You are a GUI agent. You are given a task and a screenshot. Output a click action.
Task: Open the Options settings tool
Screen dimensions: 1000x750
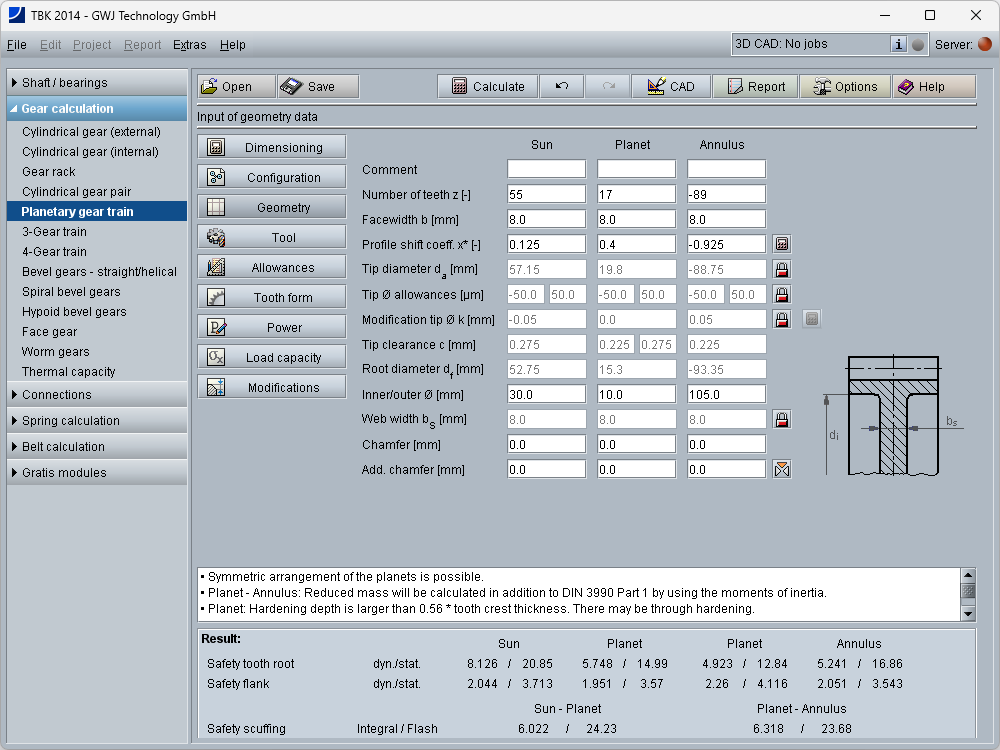(844, 87)
